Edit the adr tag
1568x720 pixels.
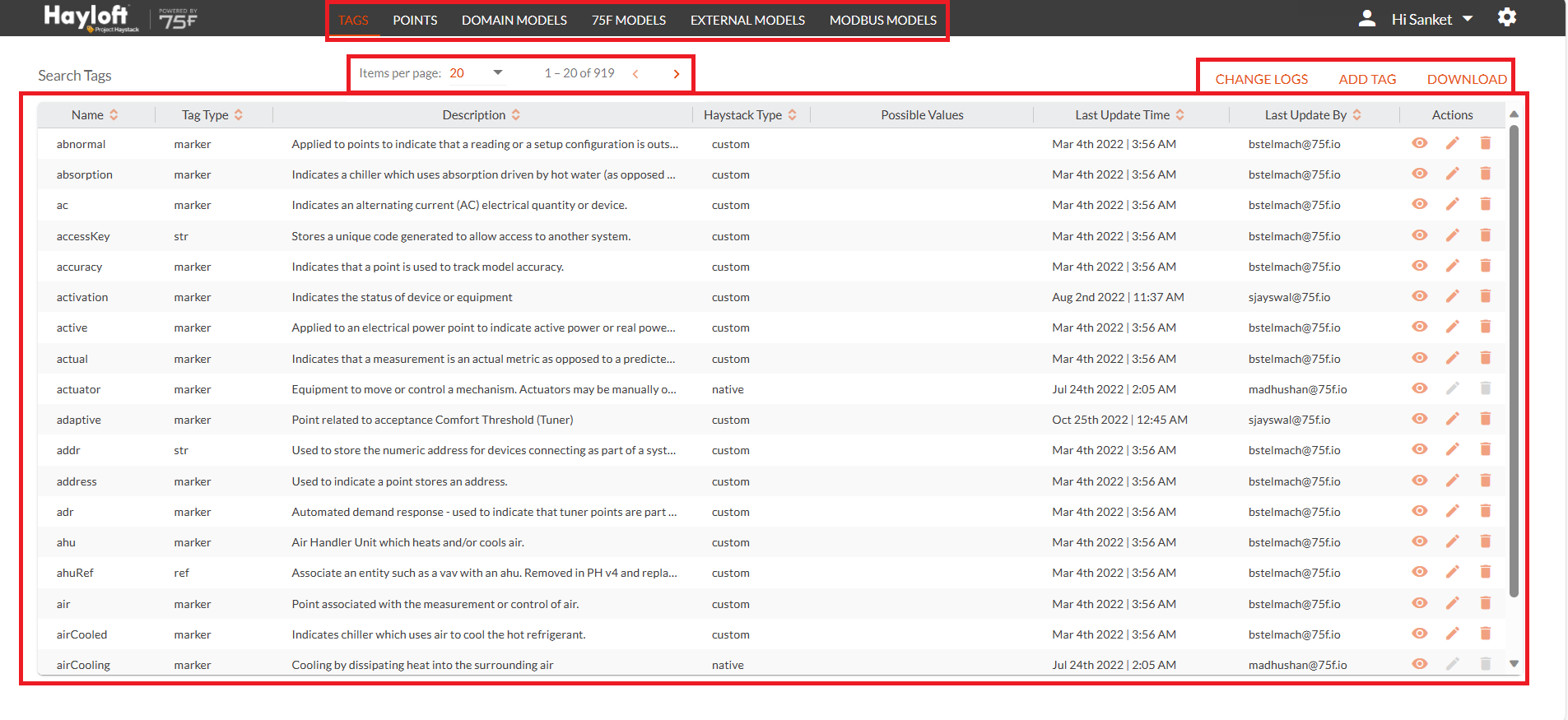click(x=1452, y=511)
